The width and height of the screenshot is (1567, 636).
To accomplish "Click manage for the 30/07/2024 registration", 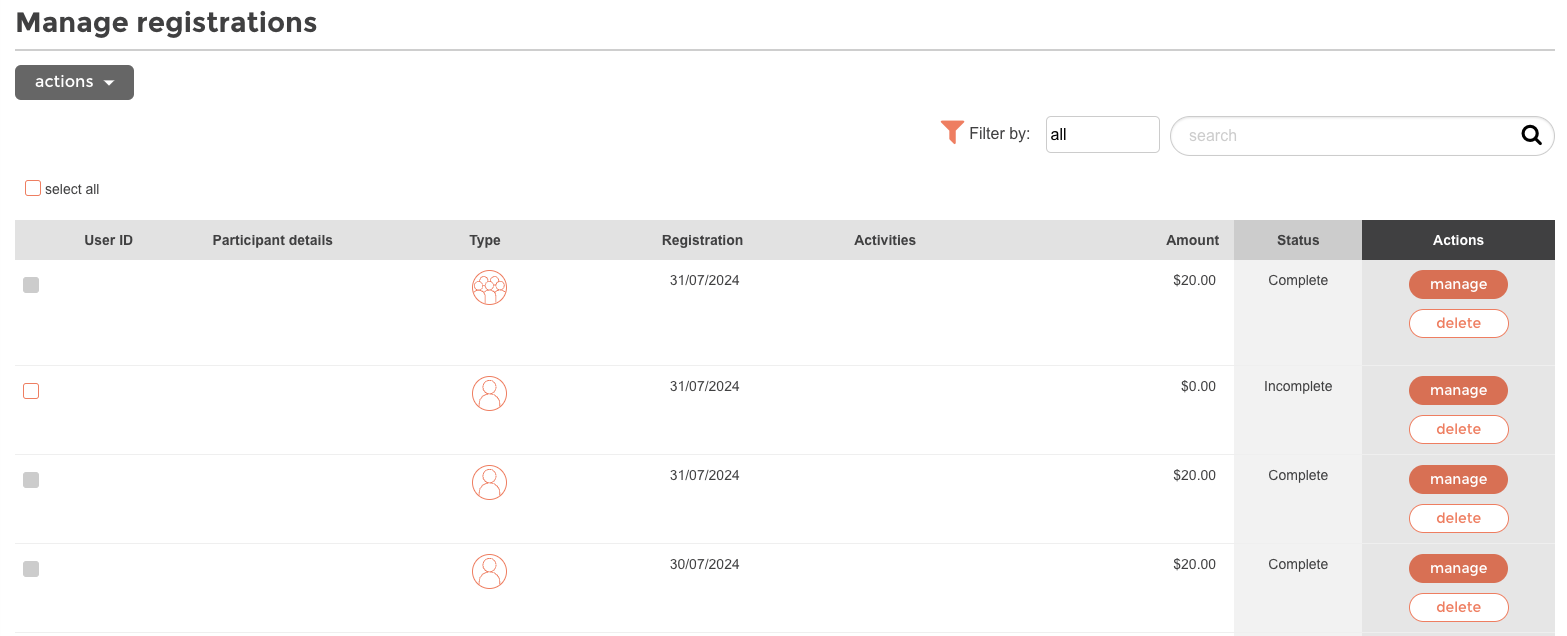I will click(1458, 568).
